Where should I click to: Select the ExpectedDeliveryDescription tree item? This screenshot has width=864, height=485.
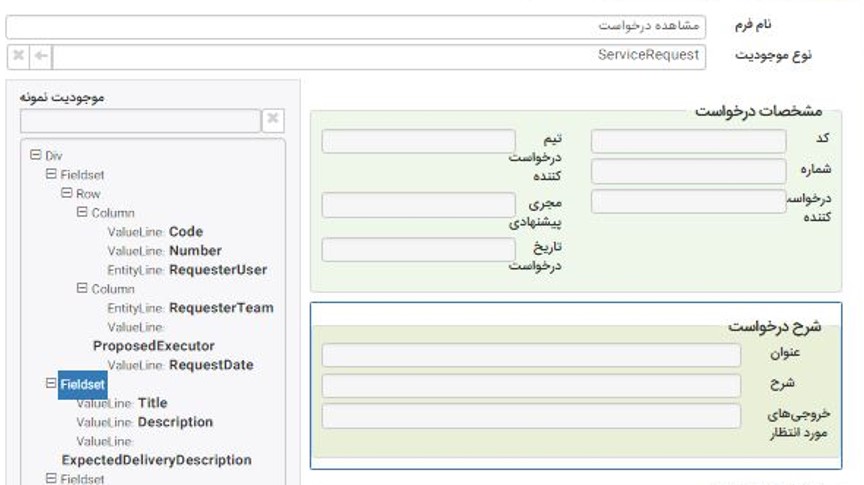coord(156,460)
